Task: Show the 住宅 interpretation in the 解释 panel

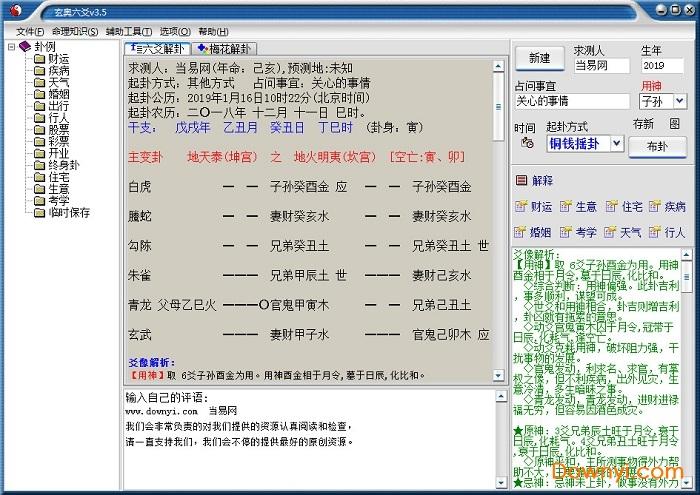Action: [624, 207]
